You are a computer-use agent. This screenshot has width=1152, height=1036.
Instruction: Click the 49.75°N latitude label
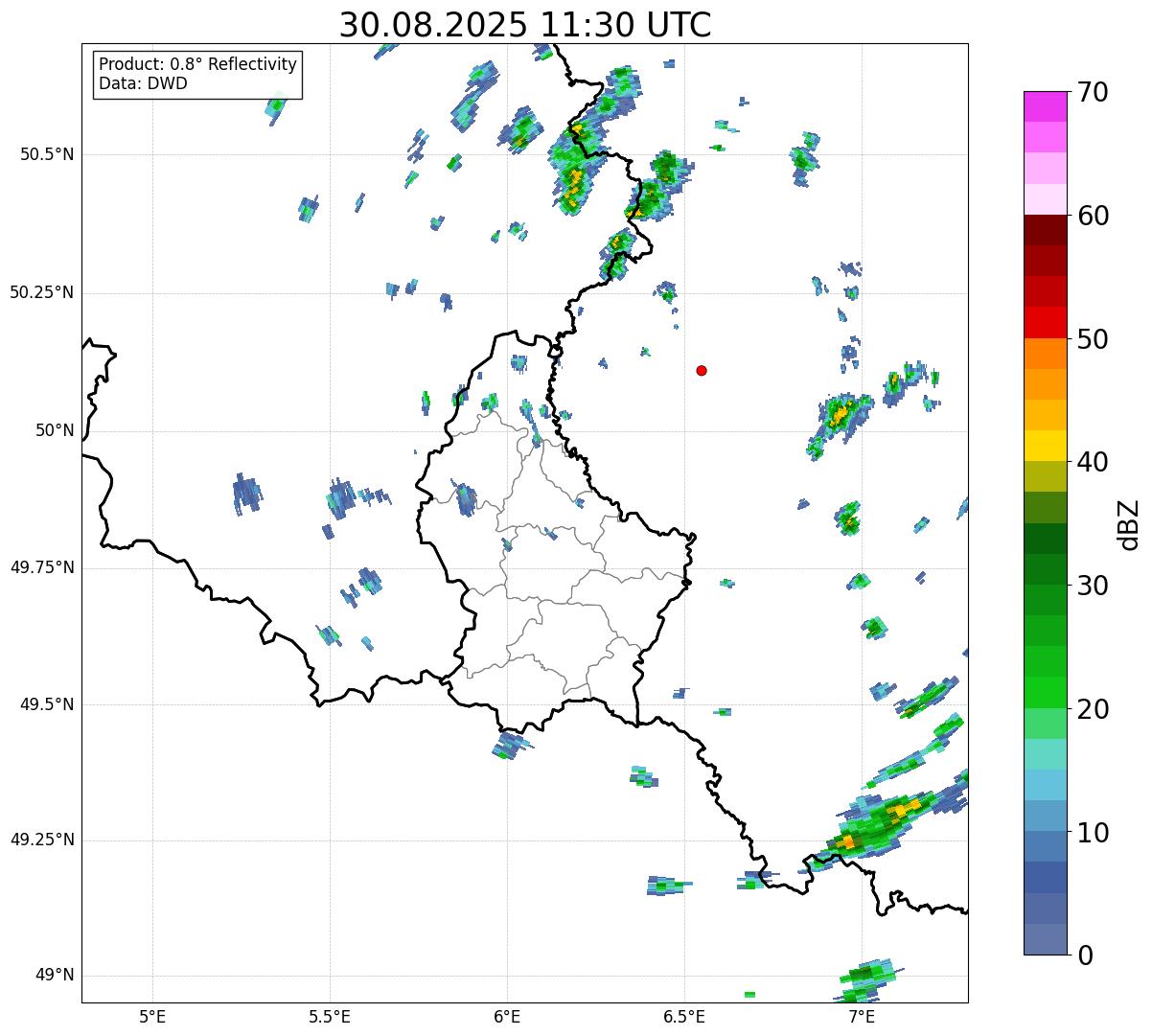coord(42,567)
